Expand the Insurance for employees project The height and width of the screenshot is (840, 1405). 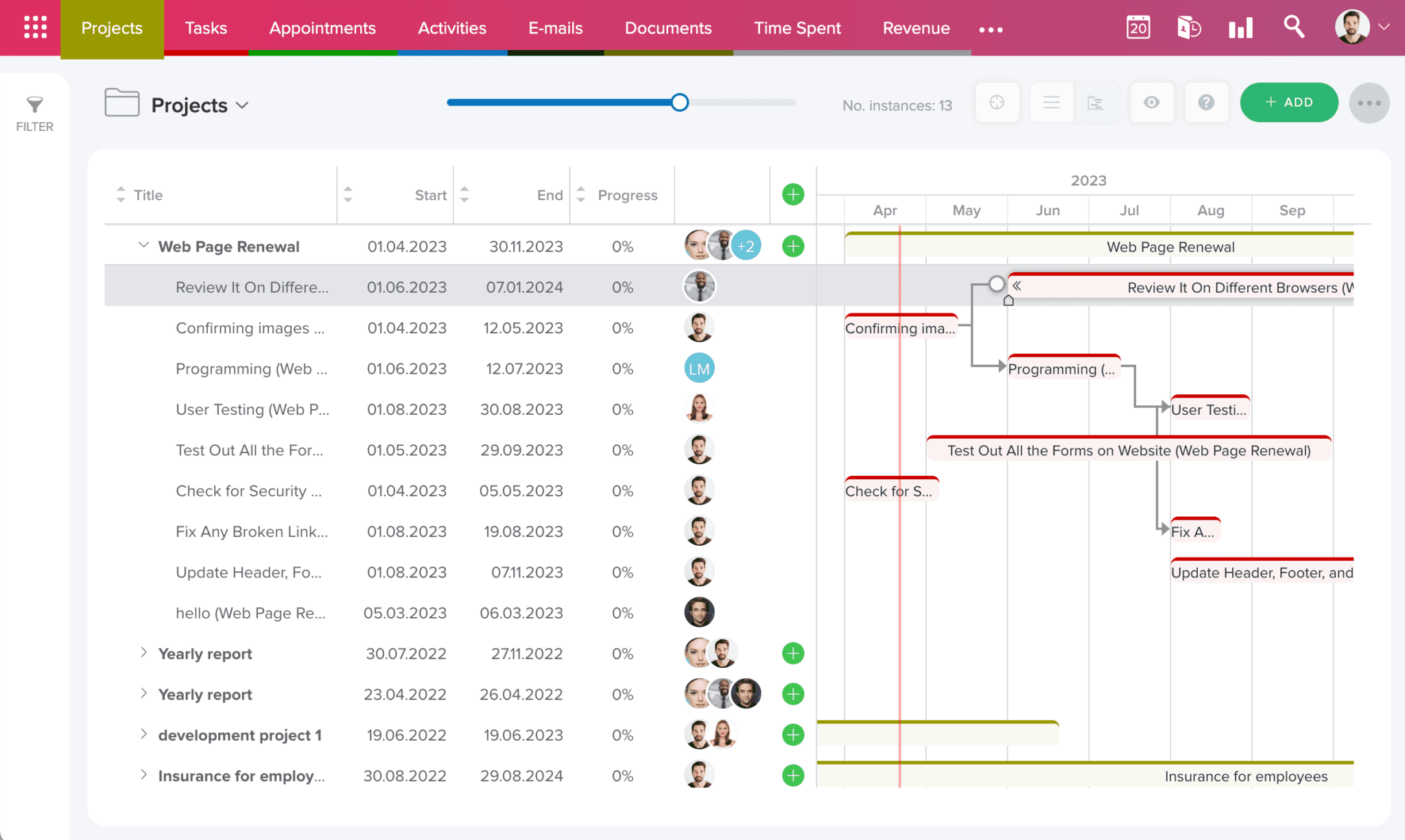143,776
